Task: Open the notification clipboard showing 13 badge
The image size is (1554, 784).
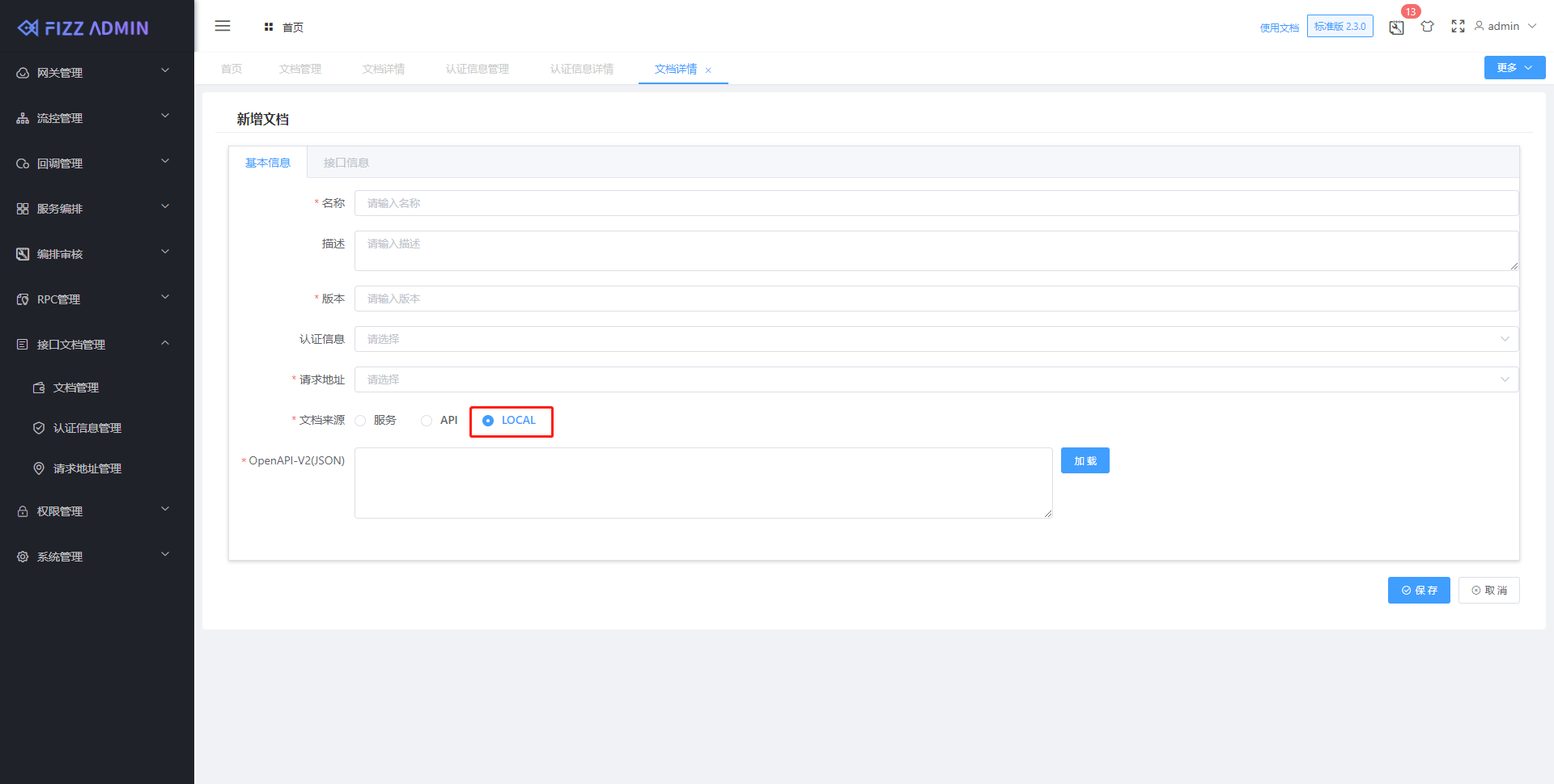Action: pos(1395,27)
